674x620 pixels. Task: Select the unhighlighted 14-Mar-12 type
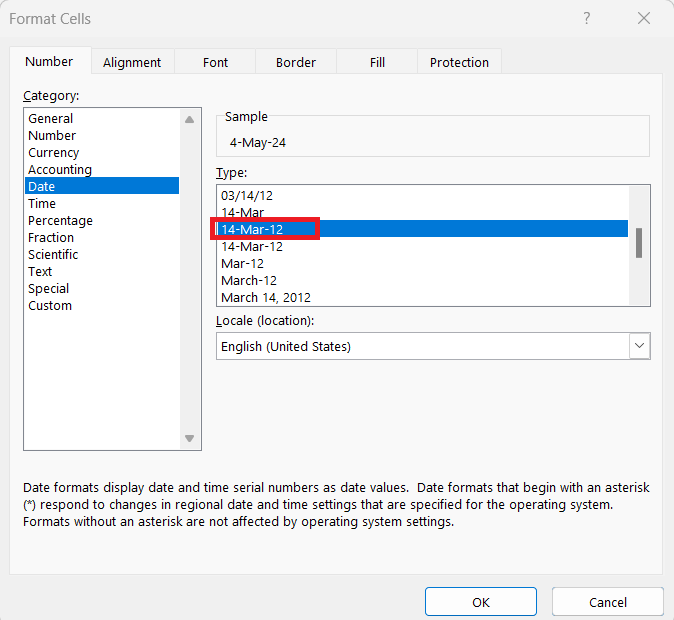click(x=423, y=246)
